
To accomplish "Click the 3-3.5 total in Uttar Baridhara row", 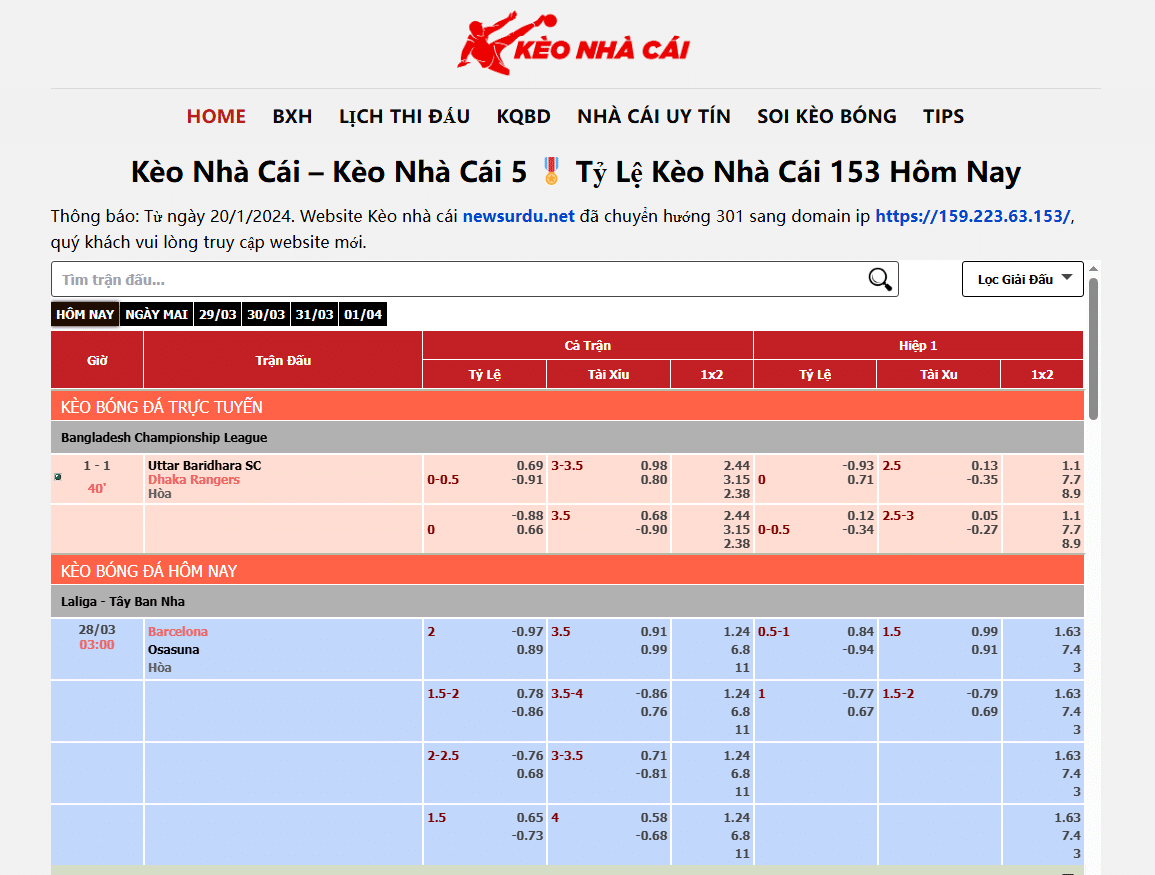I will pyautogui.click(x=567, y=465).
